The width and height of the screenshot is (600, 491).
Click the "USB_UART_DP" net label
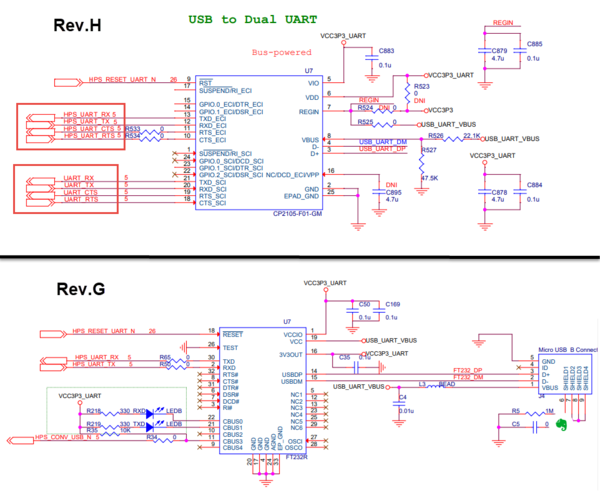(382, 149)
